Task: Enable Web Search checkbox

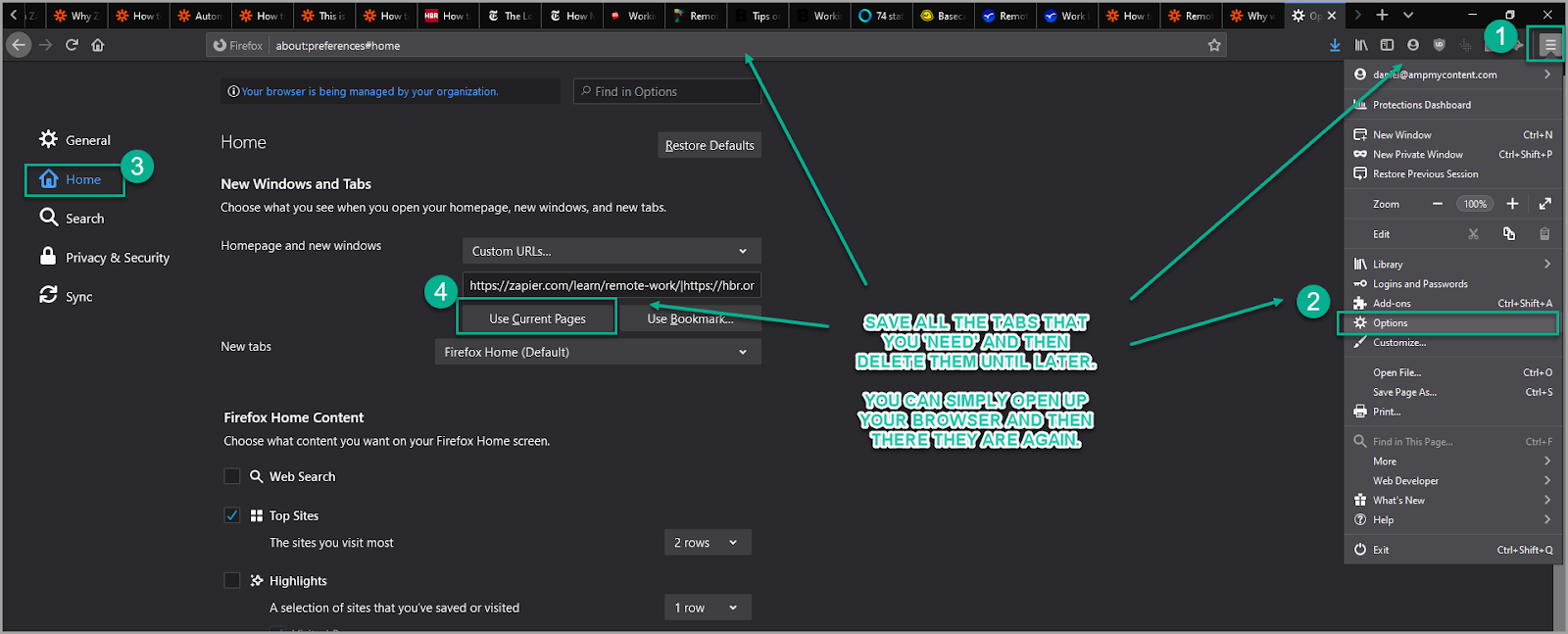Action: tap(232, 476)
